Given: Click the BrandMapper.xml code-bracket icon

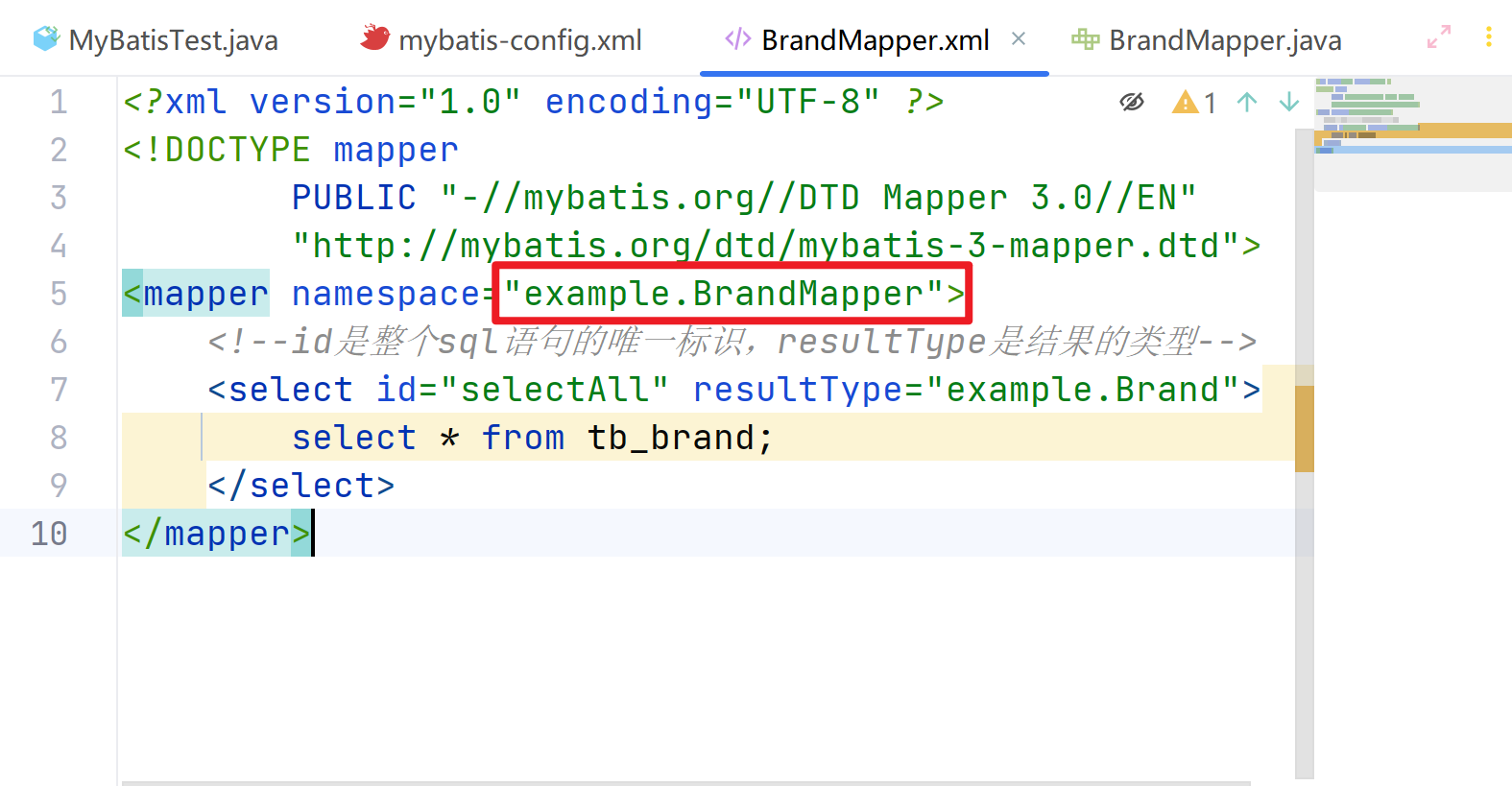Looking at the screenshot, I should [737, 38].
